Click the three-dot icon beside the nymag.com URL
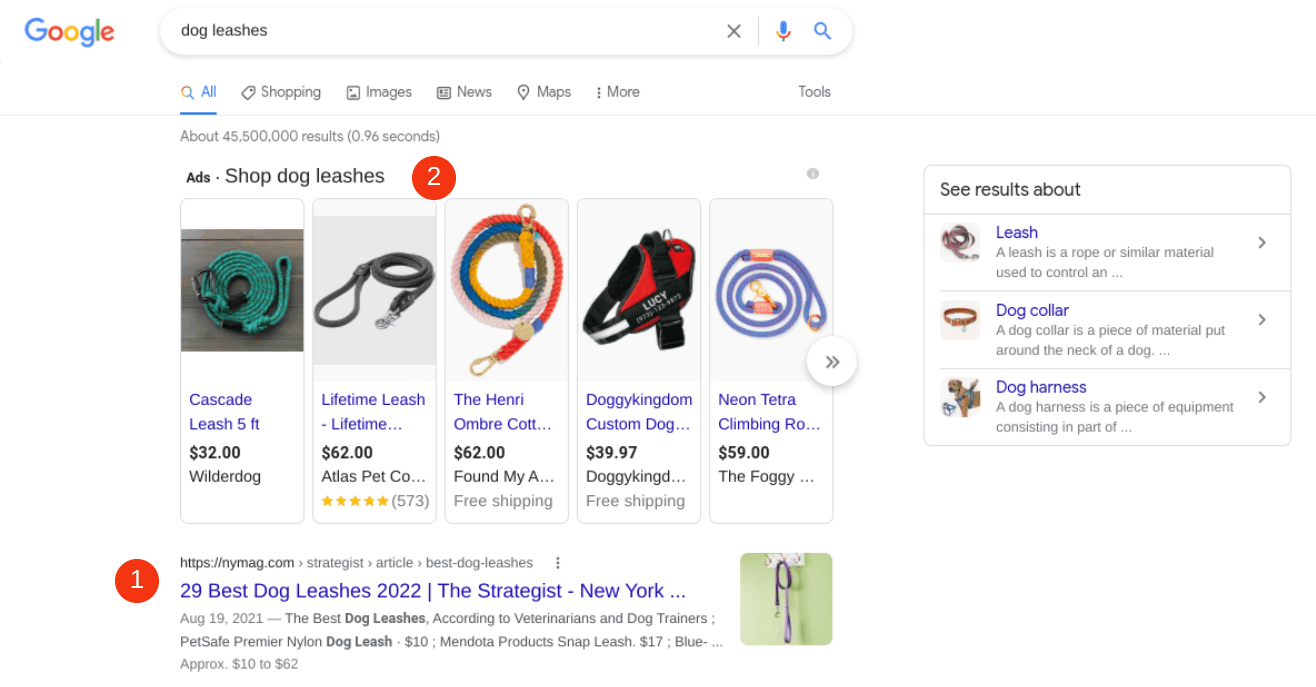Image resolution: width=1316 pixels, height=687 pixels. pos(557,562)
